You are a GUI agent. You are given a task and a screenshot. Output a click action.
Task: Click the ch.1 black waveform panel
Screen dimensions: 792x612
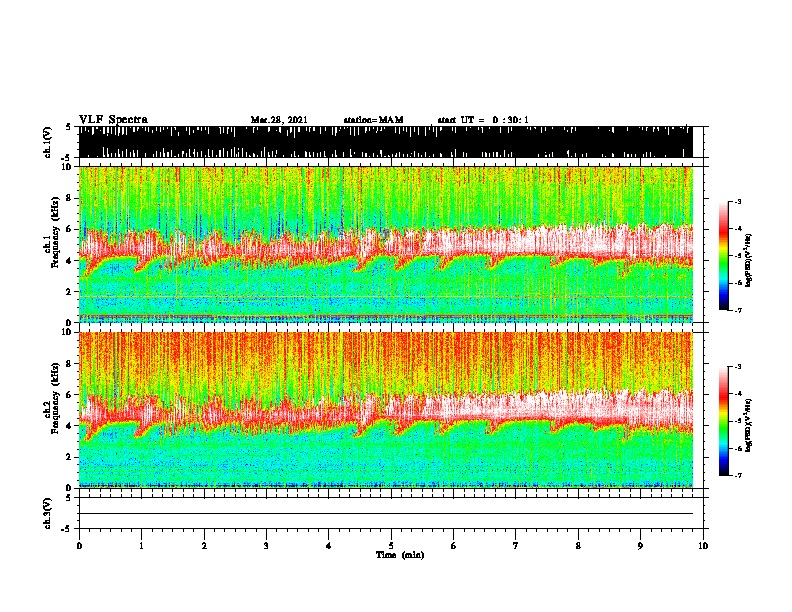pyautogui.click(x=385, y=142)
